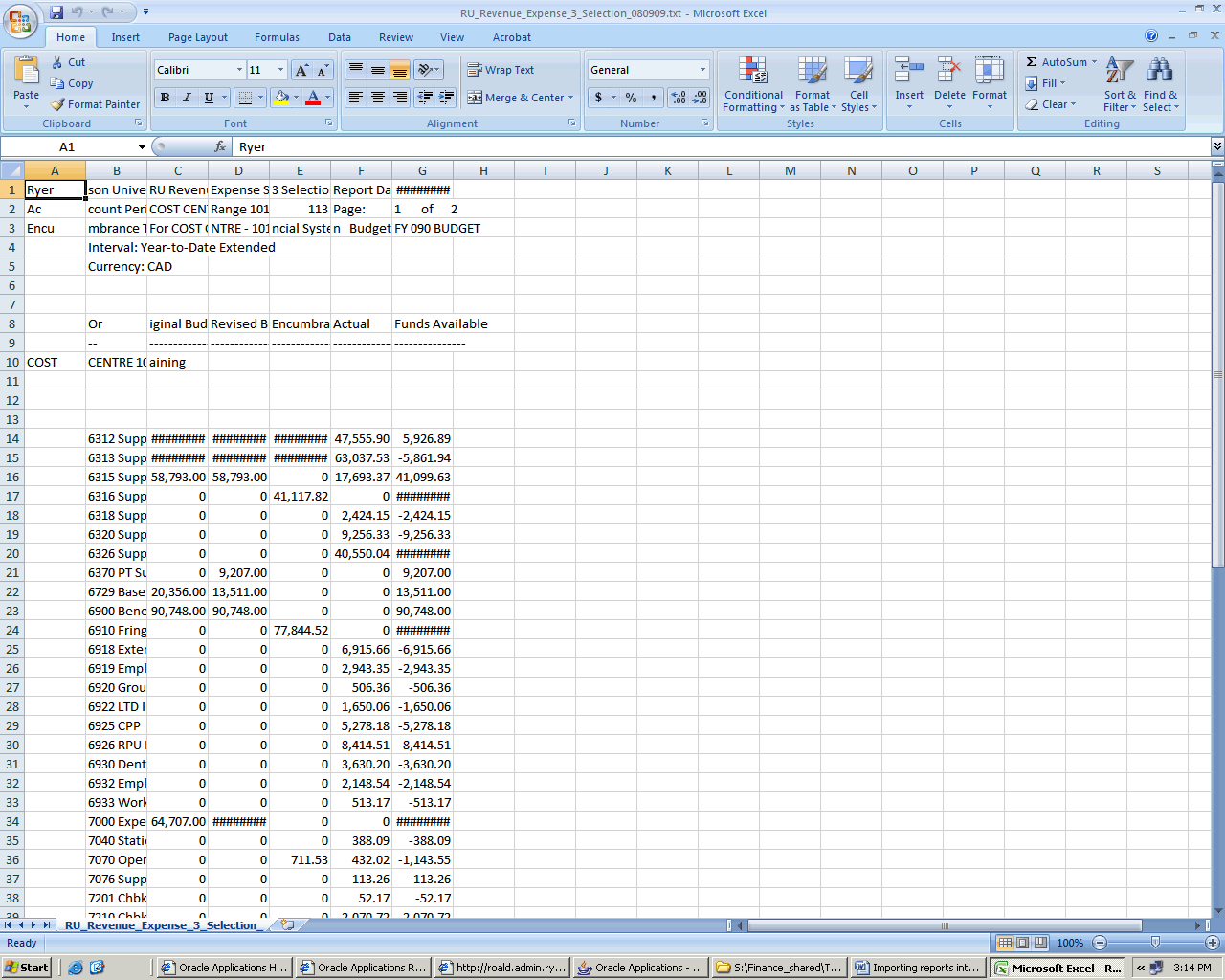Expand the General number format dropdown
This screenshot has height=980, width=1225.
point(702,70)
